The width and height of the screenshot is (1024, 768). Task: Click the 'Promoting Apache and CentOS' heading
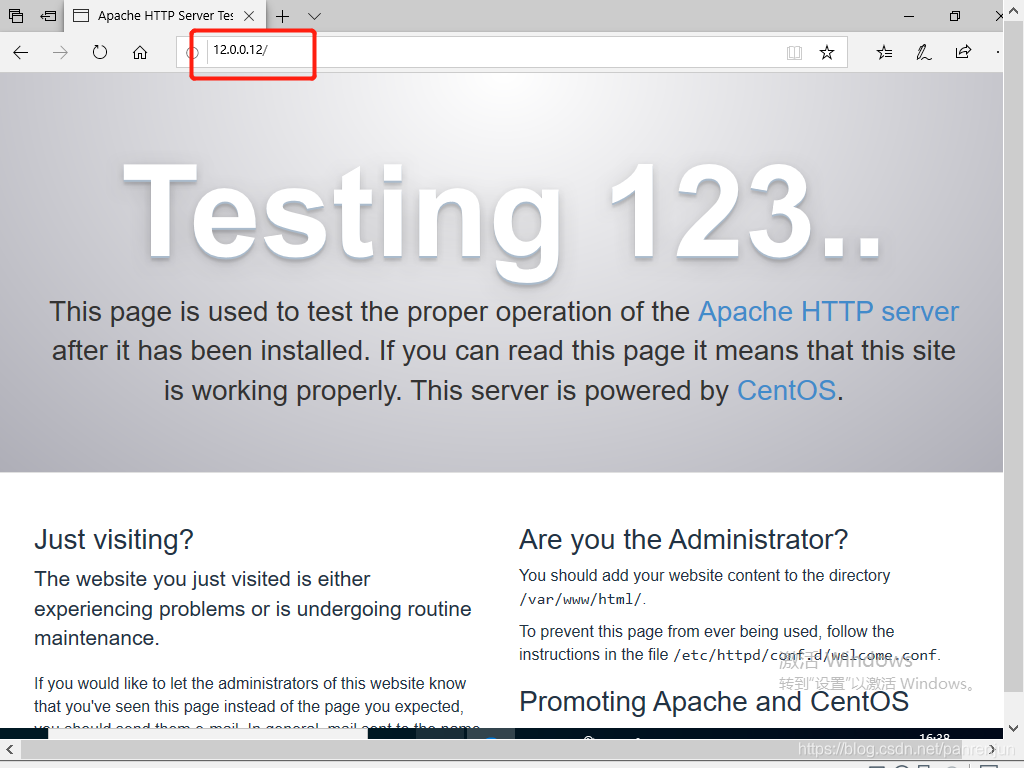click(x=714, y=701)
